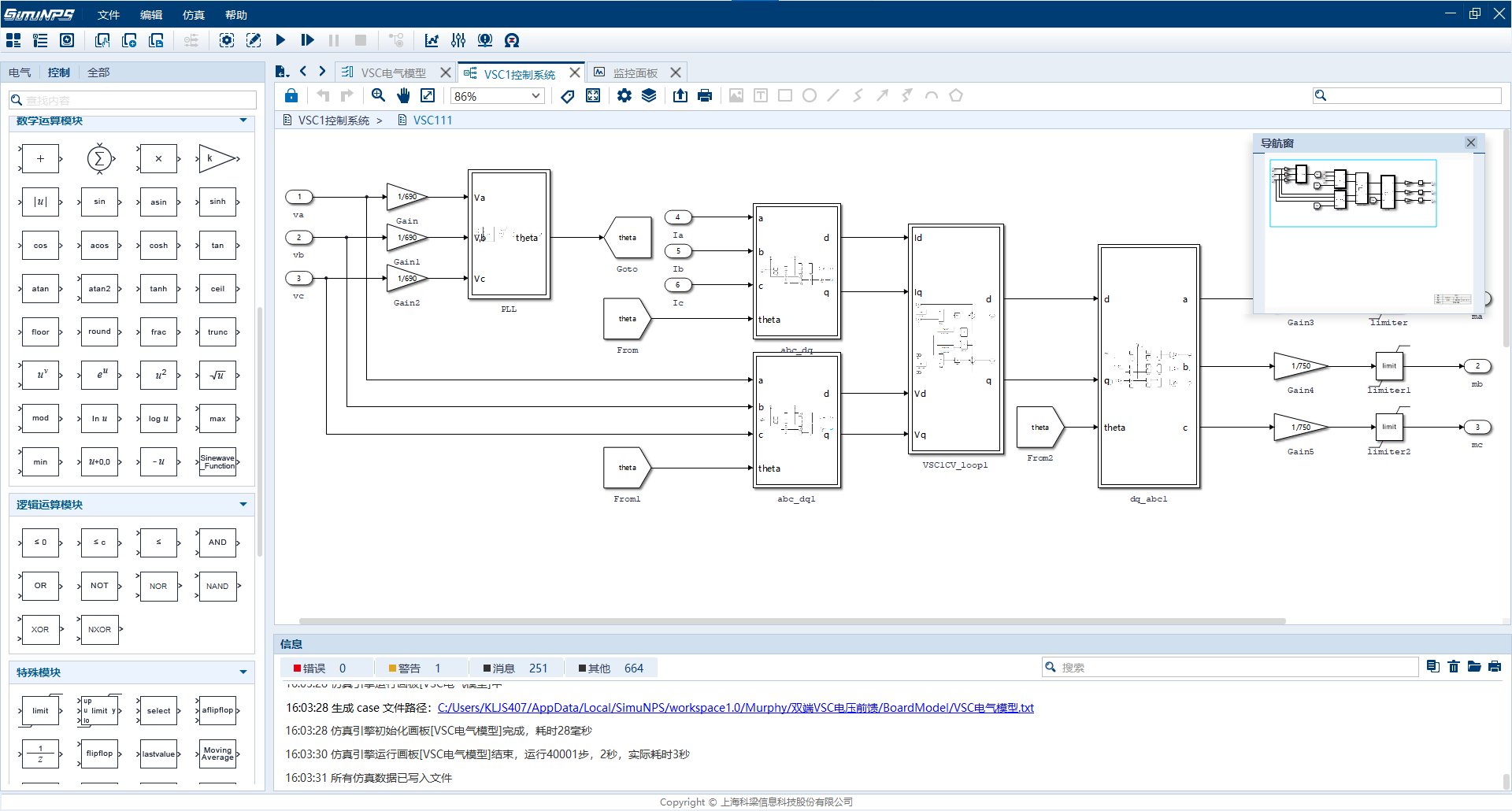Screen dimensions: 1512x811
Task: Filter messages by 其他 664
Action: click(610, 668)
